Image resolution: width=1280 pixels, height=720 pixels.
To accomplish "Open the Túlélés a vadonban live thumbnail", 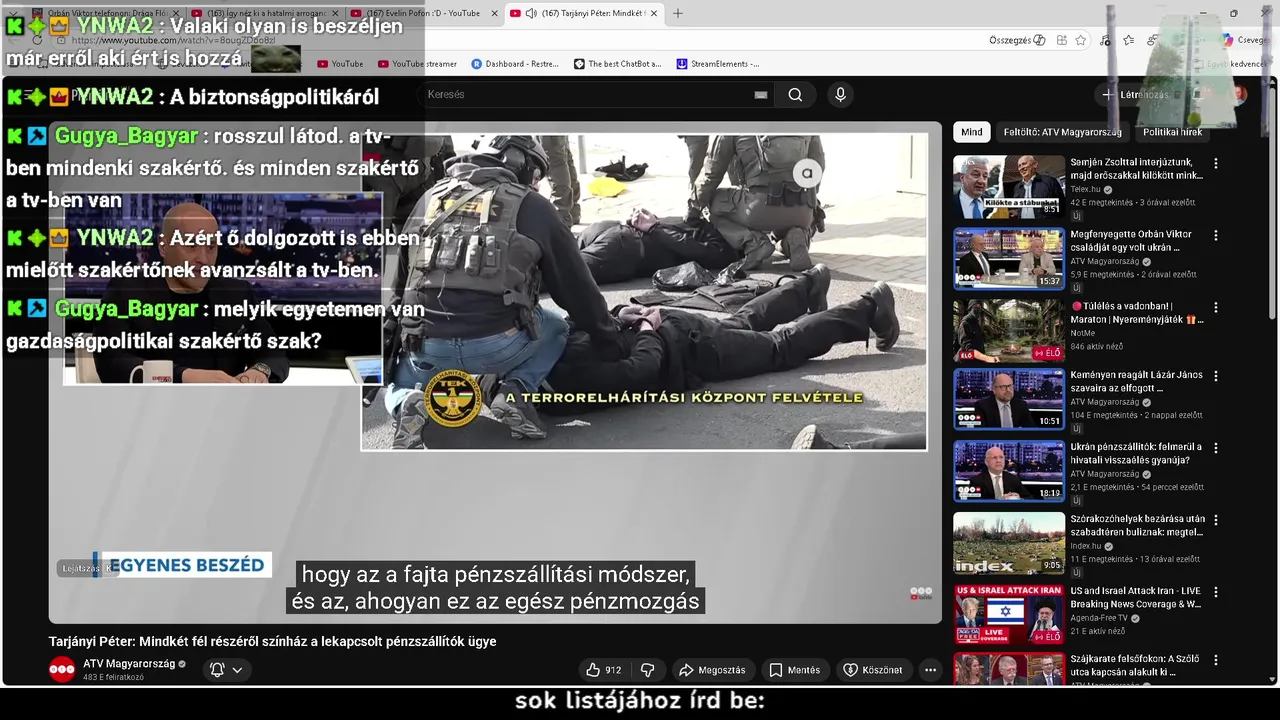I will pos(1009,331).
